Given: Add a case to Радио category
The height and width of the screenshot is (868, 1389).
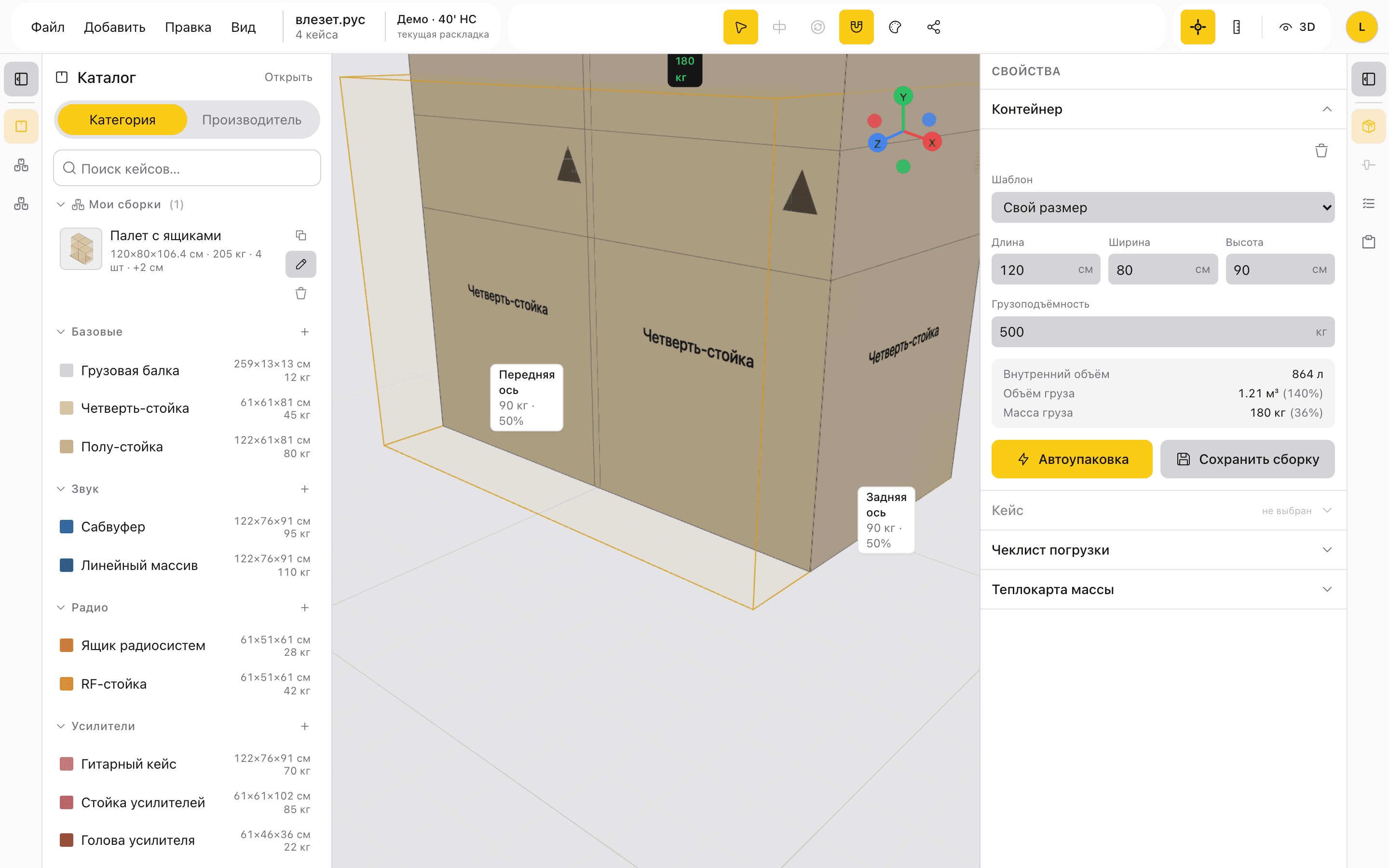Looking at the screenshot, I should [305, 608].
